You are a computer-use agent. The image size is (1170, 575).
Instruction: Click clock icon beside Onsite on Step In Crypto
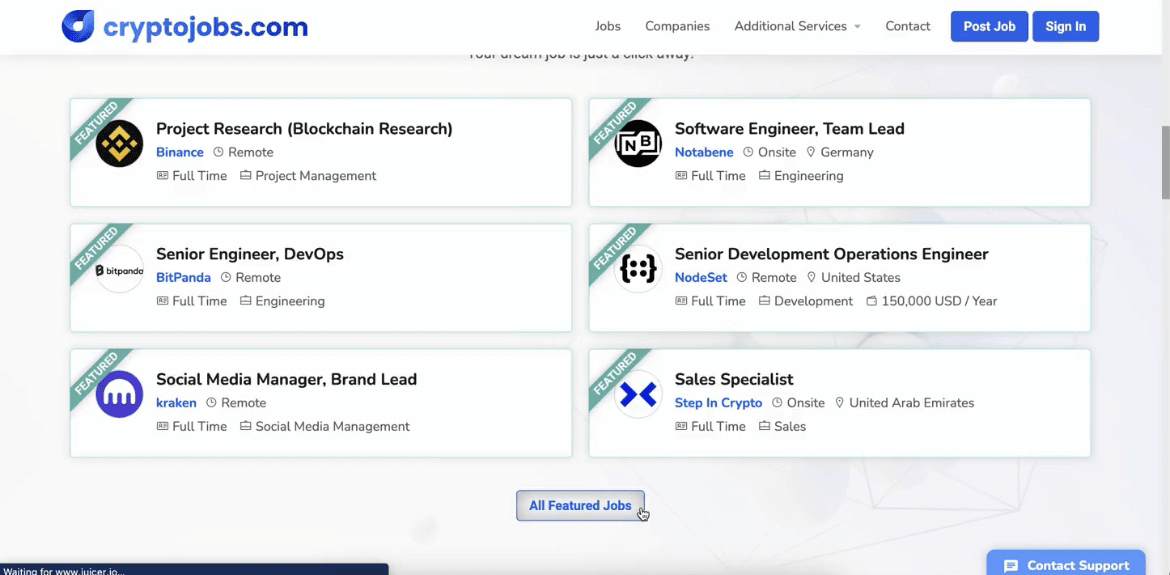(x=777, y=403)
